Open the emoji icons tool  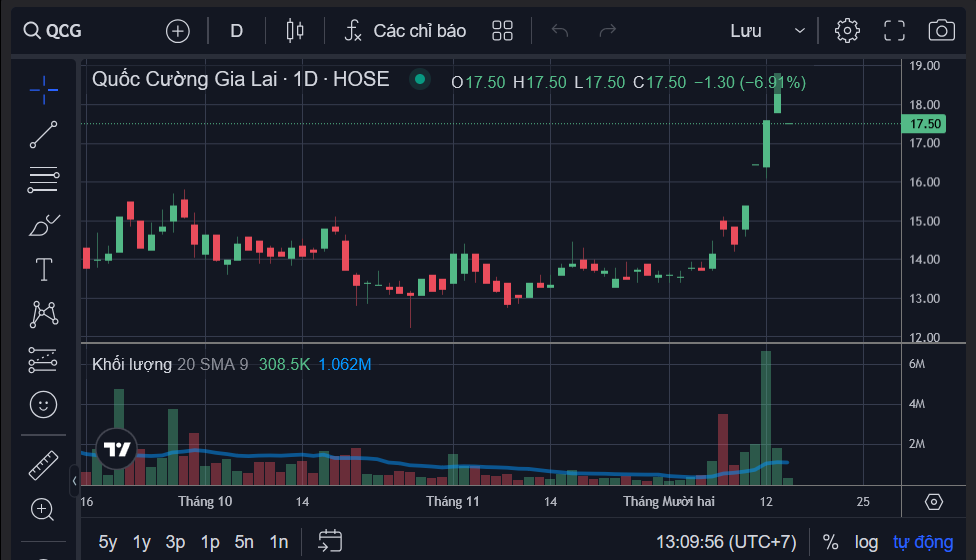(43, 404)
